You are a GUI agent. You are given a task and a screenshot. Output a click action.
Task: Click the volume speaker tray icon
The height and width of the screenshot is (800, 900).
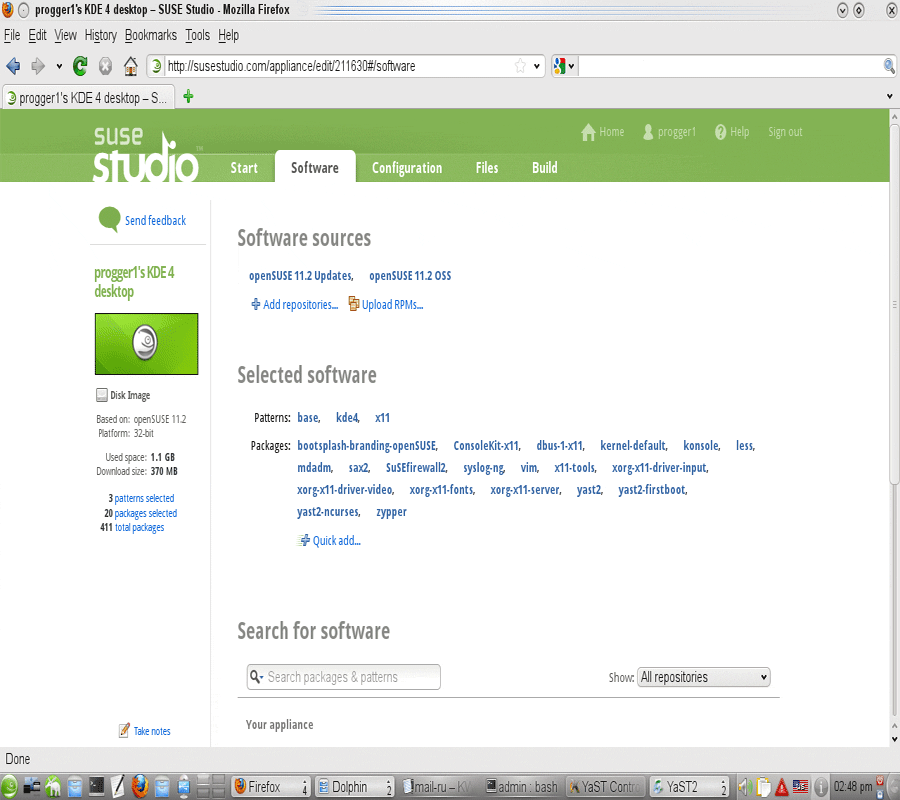745,786
